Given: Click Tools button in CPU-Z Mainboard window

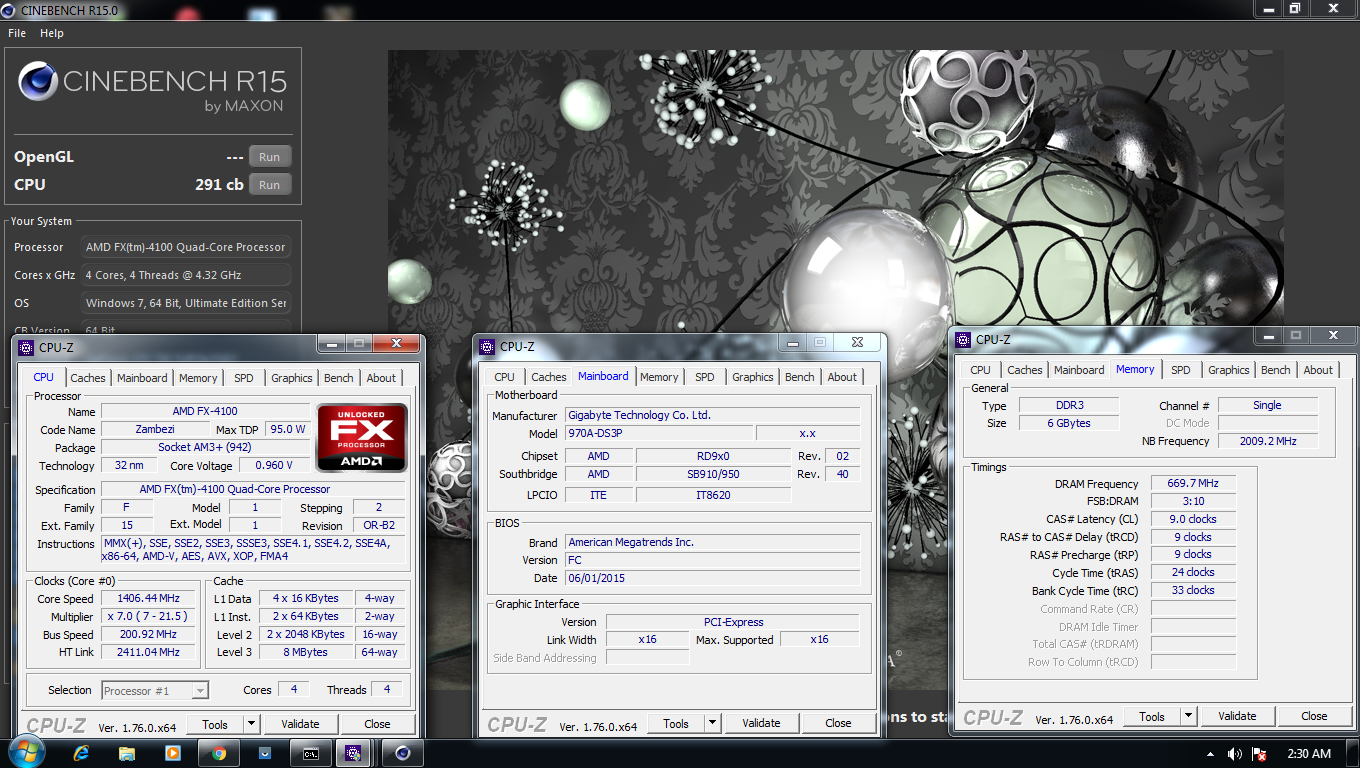Looking at the screenshot, I should [x=676, y=723].
